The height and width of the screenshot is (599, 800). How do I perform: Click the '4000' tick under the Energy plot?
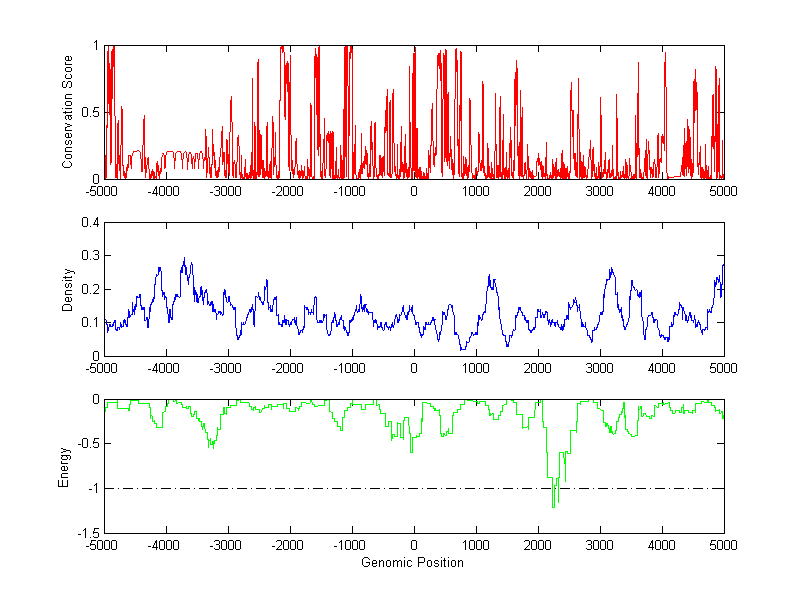point(662,546)
